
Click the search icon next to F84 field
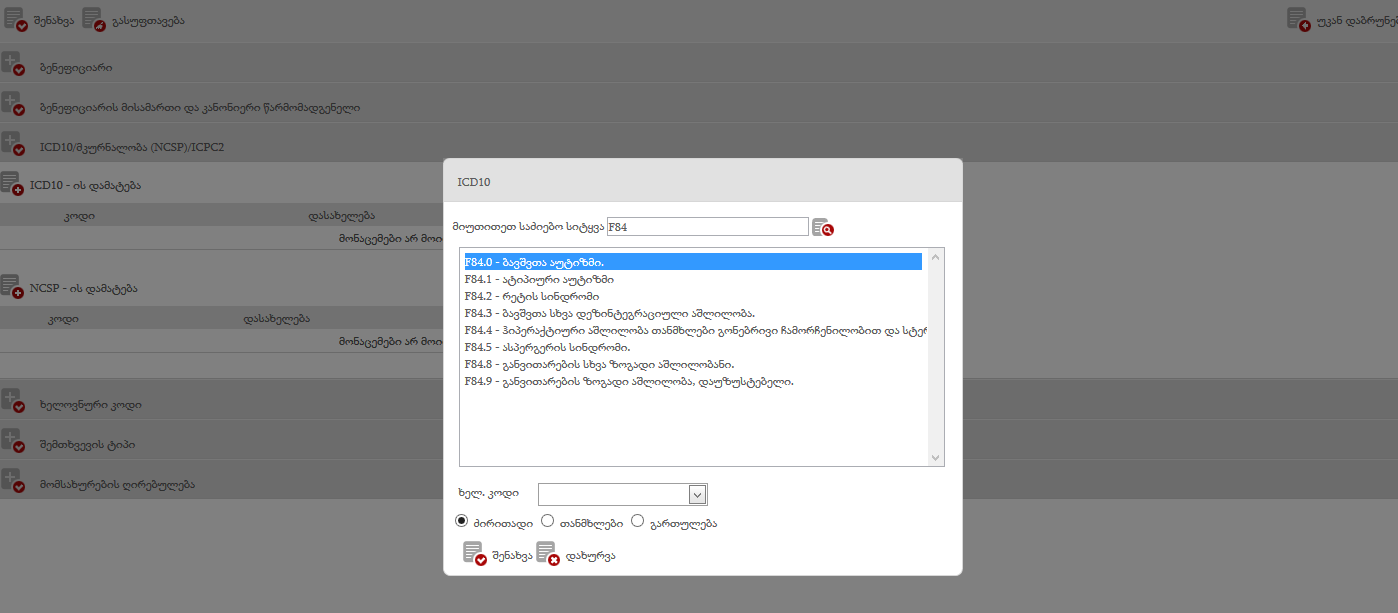pos(822,228)
